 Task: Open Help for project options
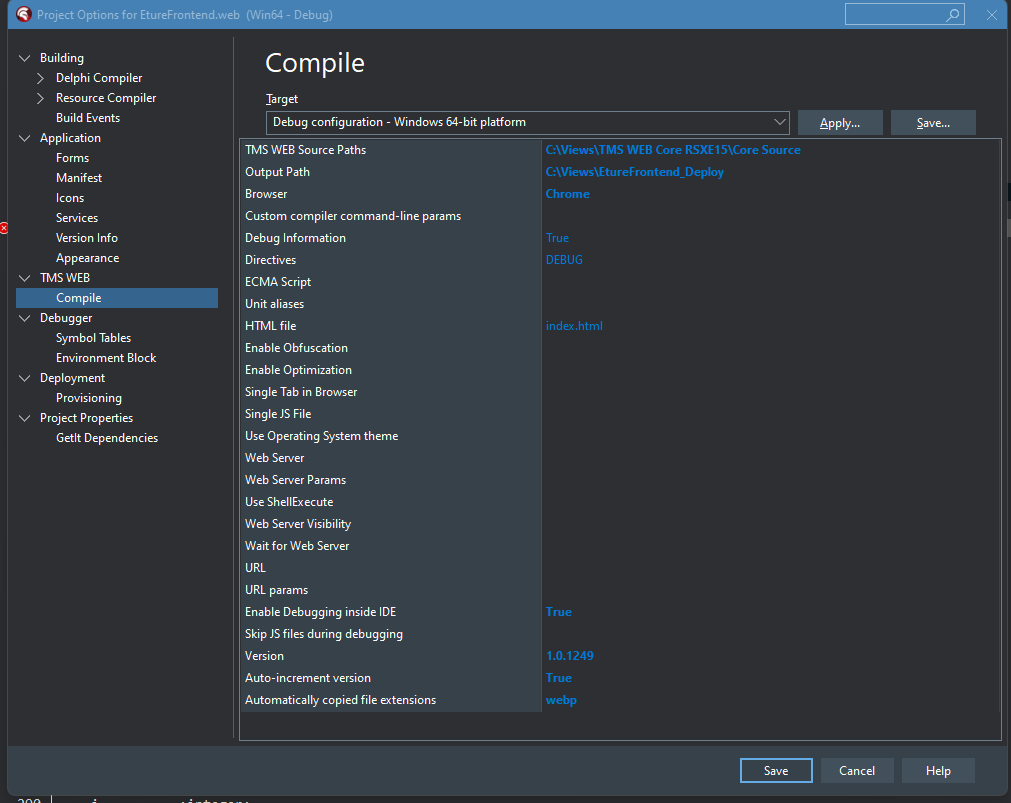938,771
